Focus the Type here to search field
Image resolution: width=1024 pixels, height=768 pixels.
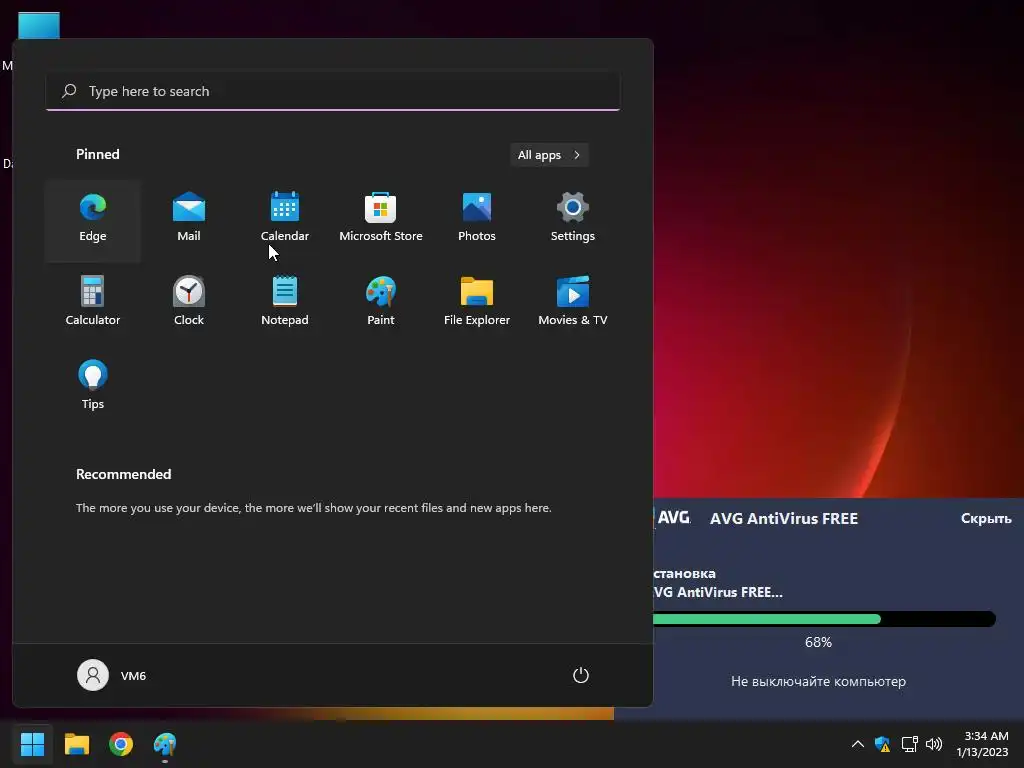[x=333, y=91]
